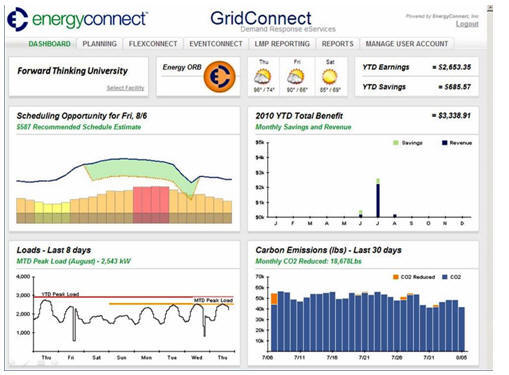Click the Revenue legend navy swatch
Screen dimensions: 509x375
[444, 143]
